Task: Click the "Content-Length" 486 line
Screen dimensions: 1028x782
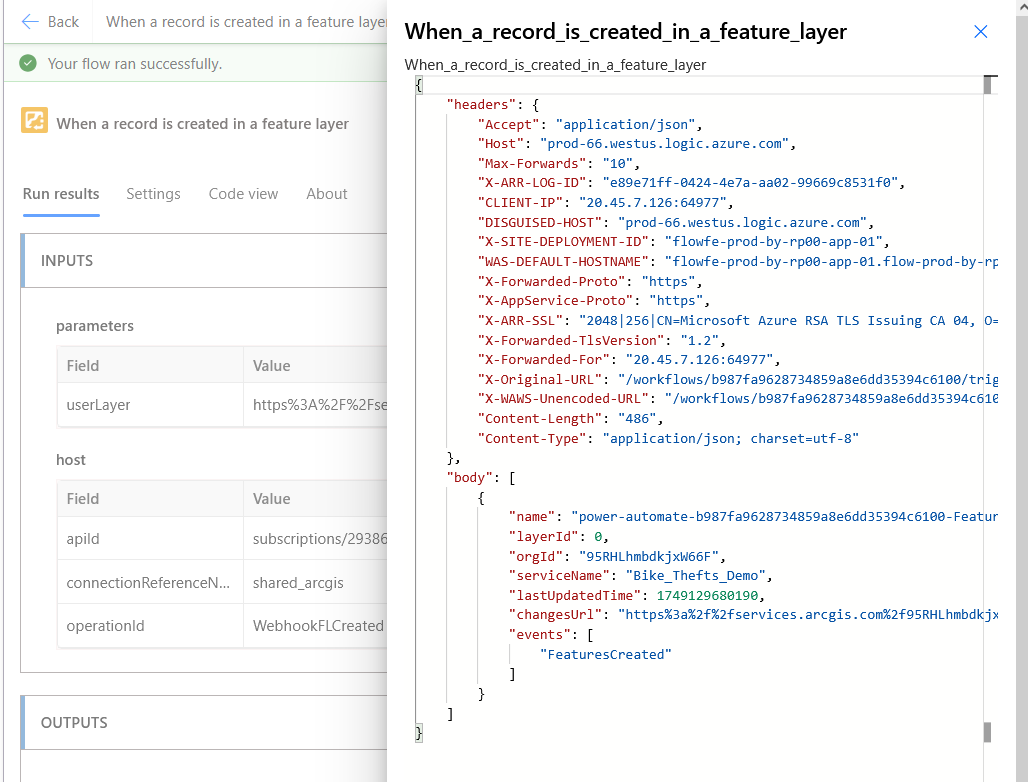Action: tap(570, 418)
